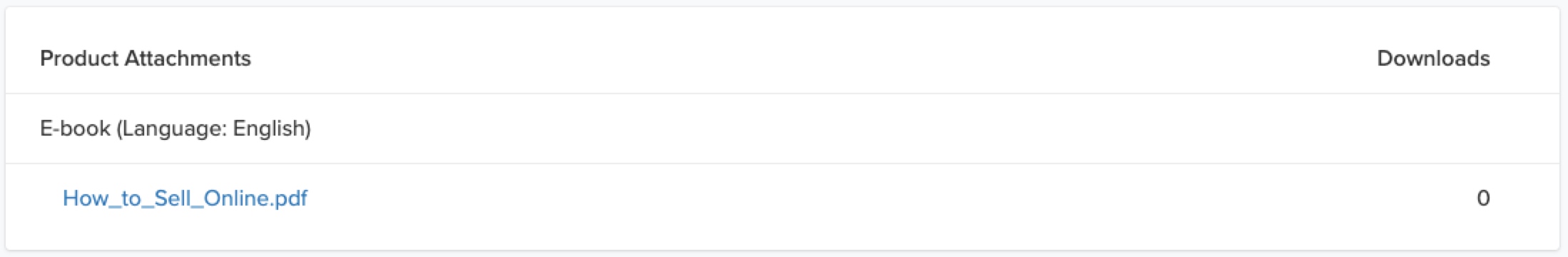
Task: Click the indent space before How_to_Sell_Online.pdf
Action: pos(51,198)
